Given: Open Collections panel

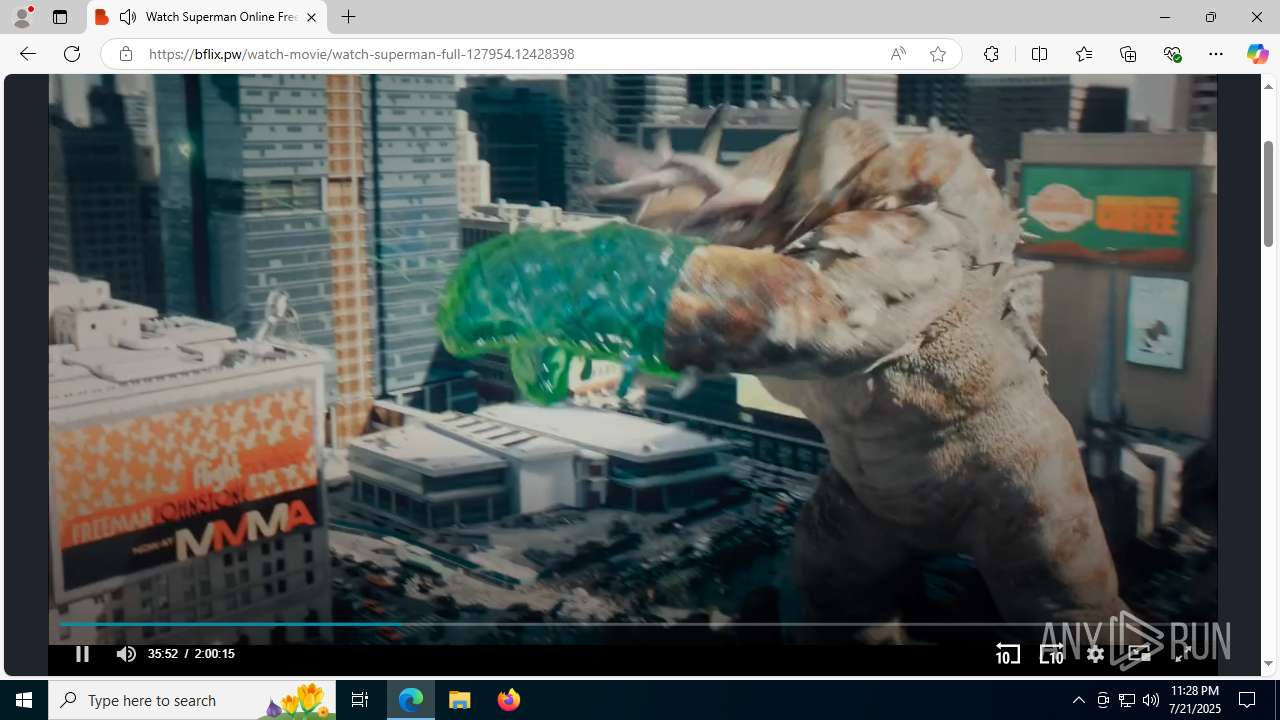Looking at the screenshot, I should 1128,54.
